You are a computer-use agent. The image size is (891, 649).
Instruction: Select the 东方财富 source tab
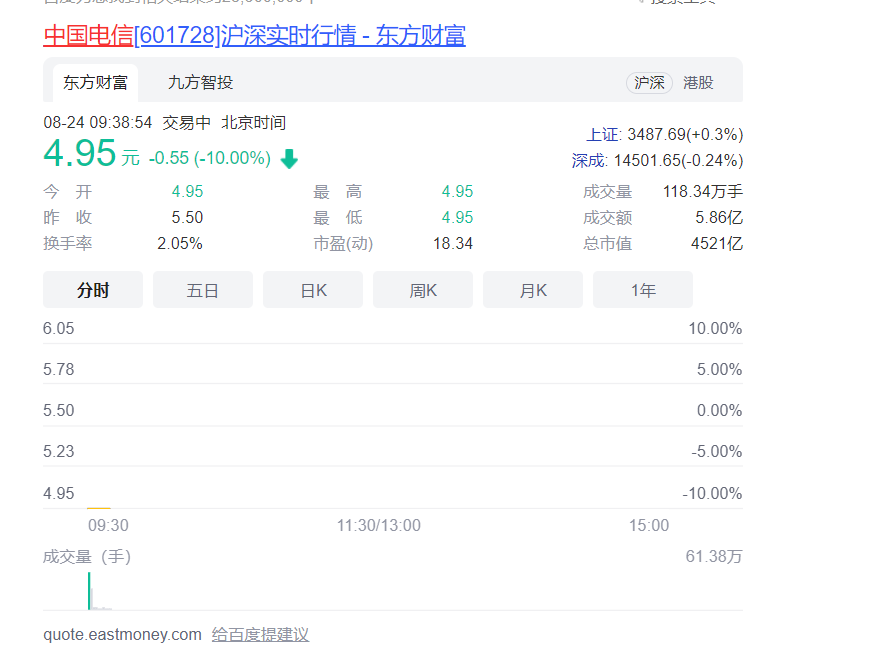coord(95,83)
